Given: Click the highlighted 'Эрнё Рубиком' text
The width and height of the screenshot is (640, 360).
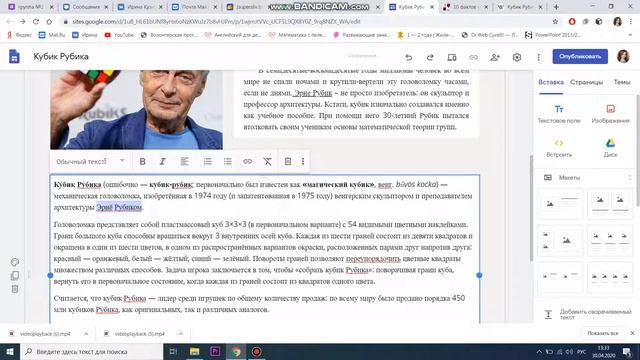Looking at the screenshot, I should [x=119, y=207].
